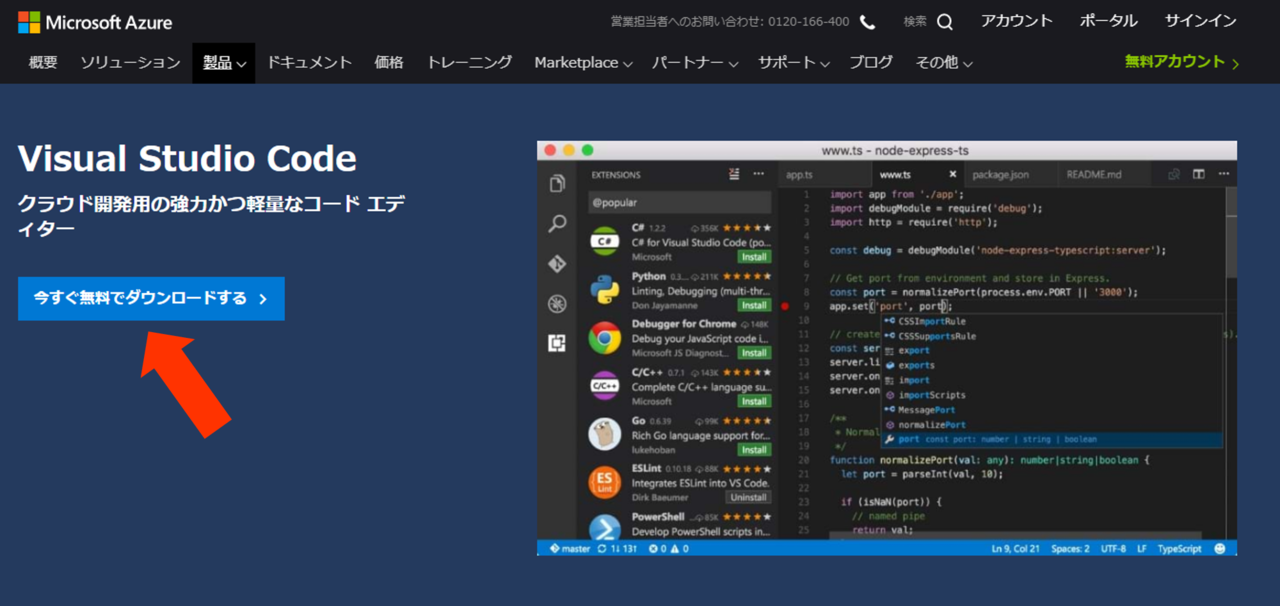
Task: Click Install for the C# extension
Action: [753, 257]
